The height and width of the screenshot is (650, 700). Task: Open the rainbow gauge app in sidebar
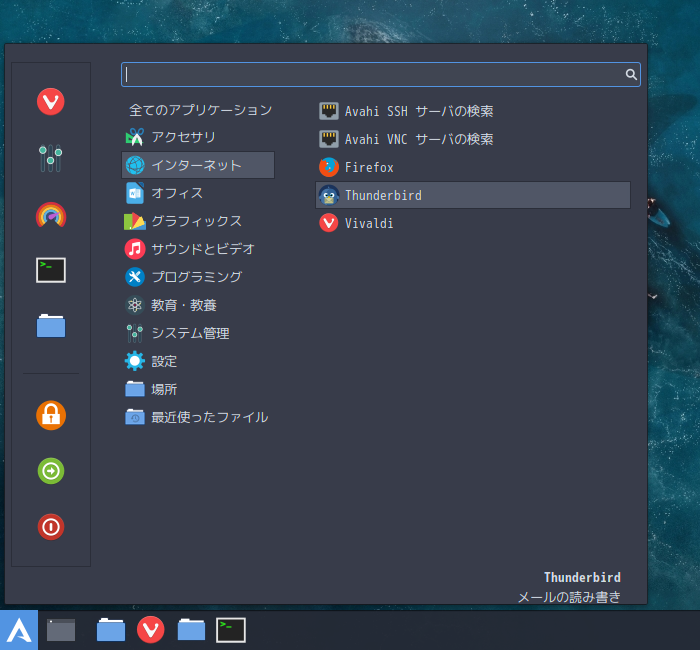pyautogui.click(x=51, y=215)
